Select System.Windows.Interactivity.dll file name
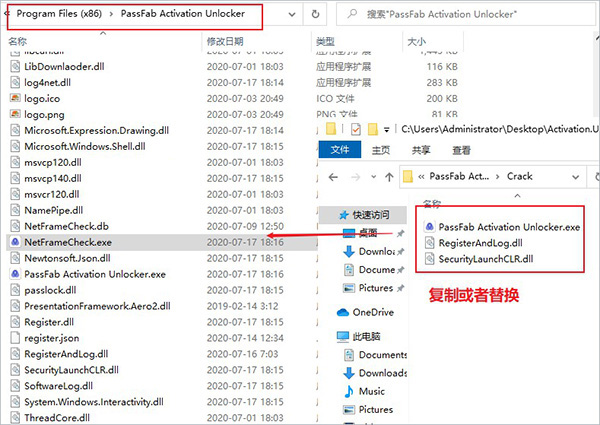Viewport: 600px width, 425px height. tap(94, 402)
